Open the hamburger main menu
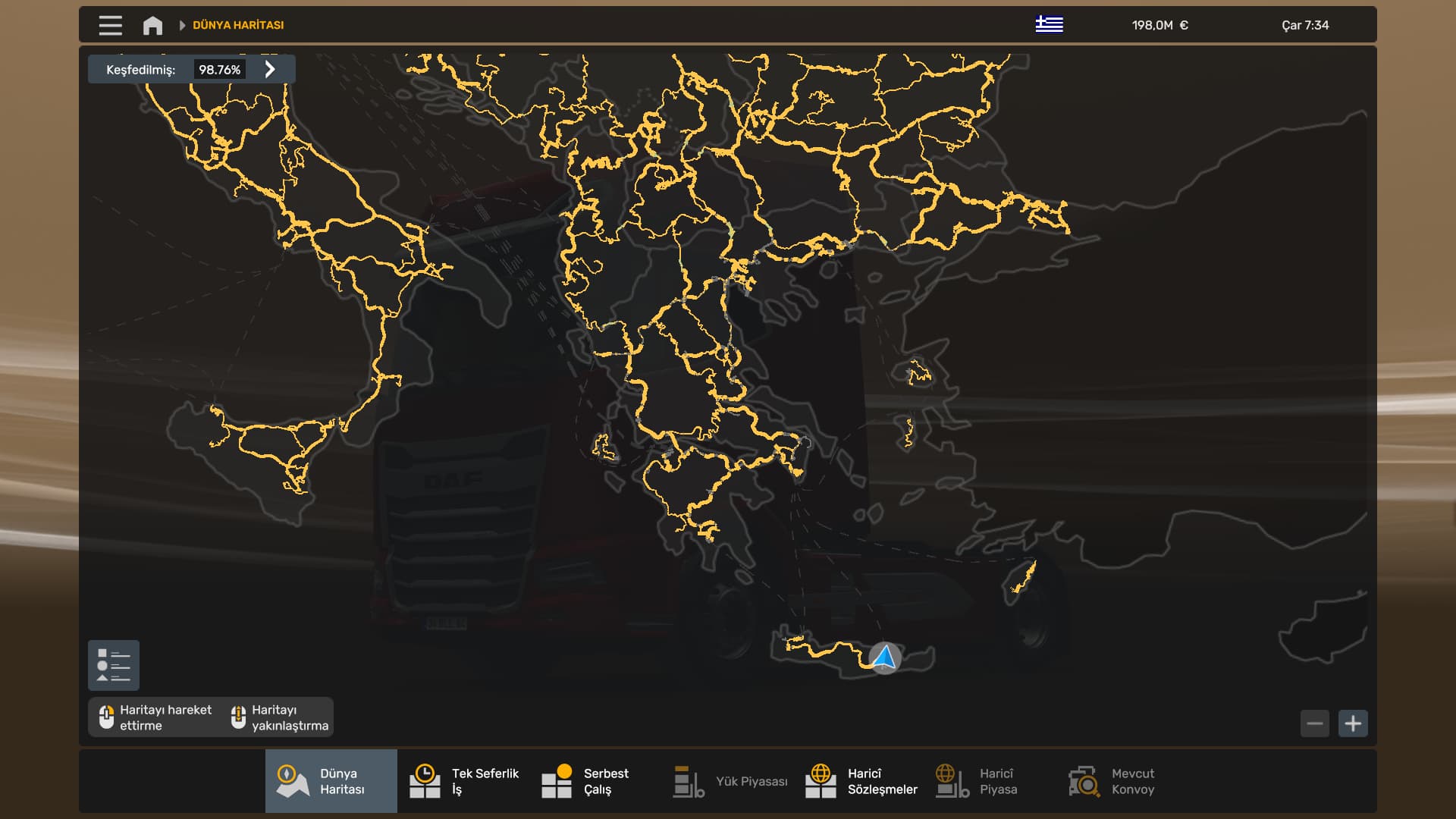The height and width of the screenshot is (819, 1456). (110, 25)
